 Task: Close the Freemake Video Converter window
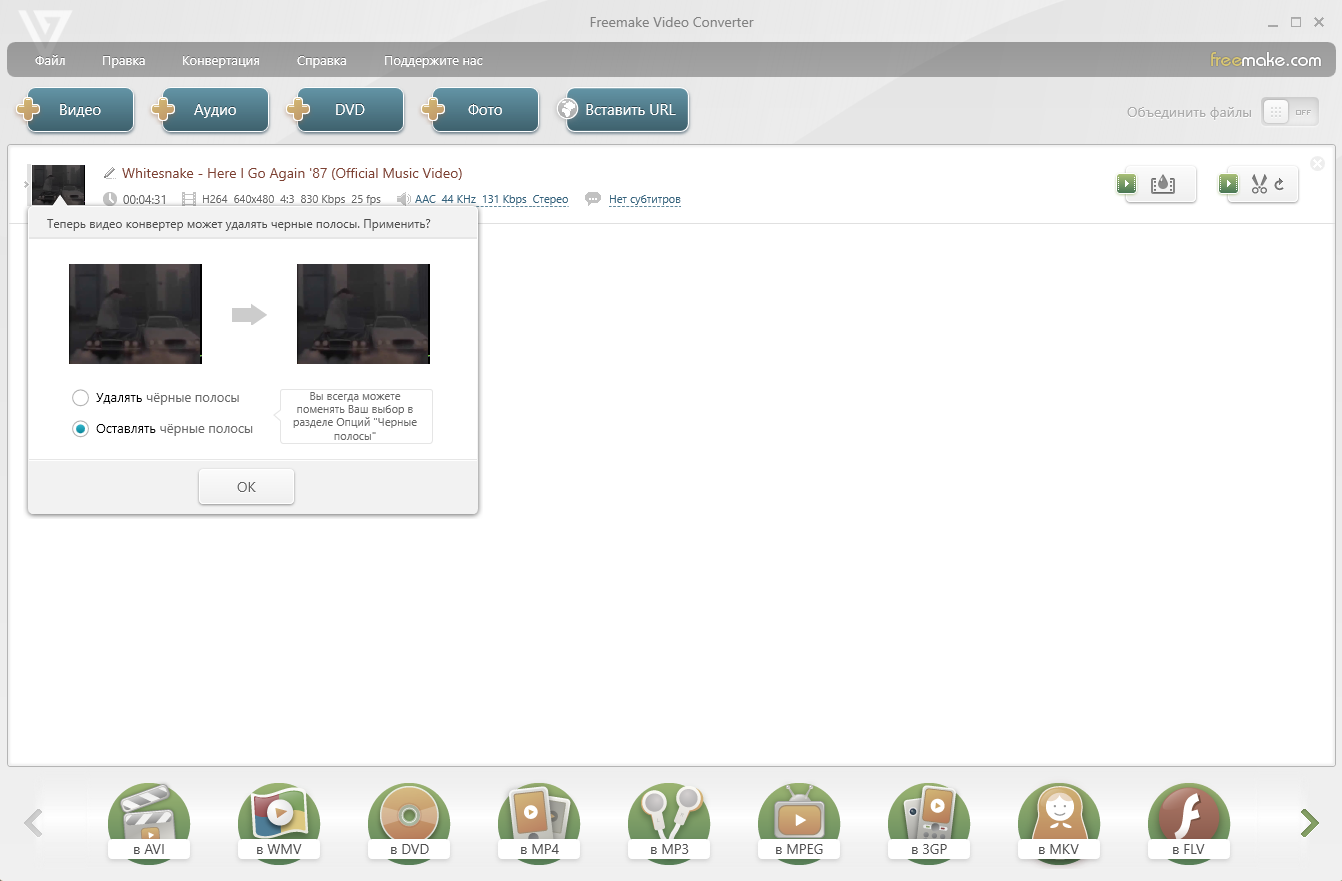click(x=1319, y=22)
